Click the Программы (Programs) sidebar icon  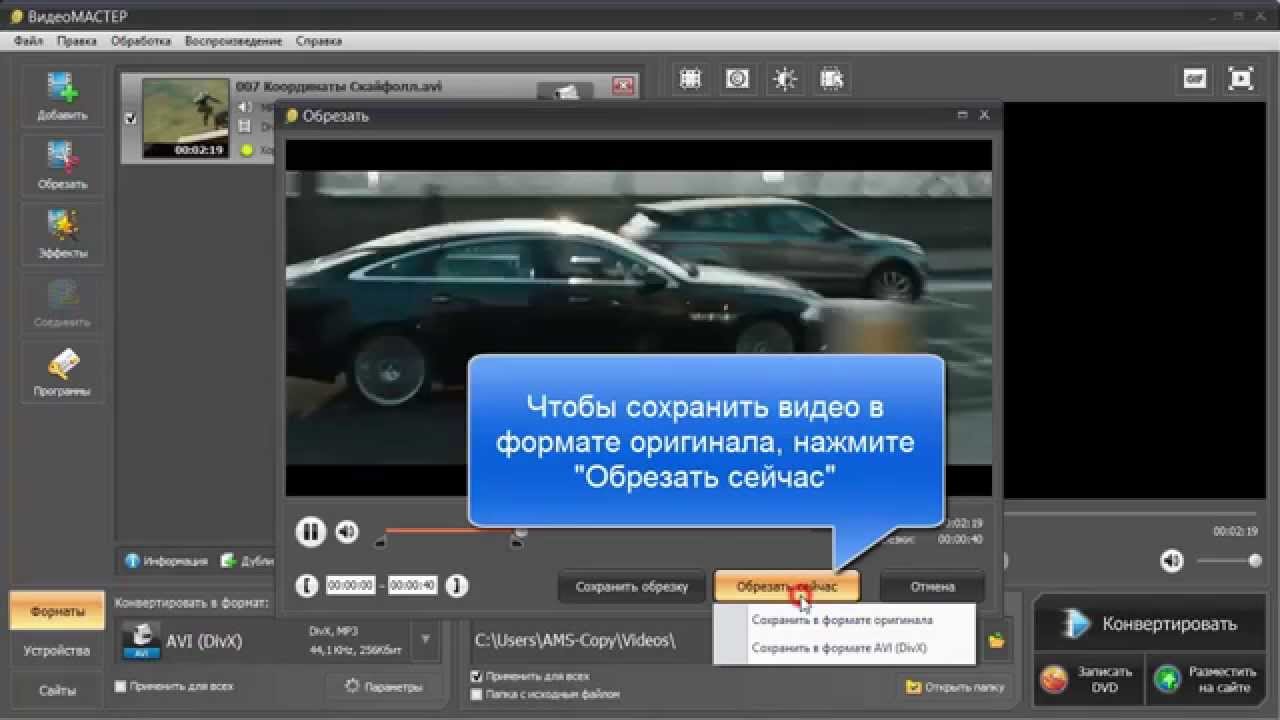[x=63, y=372]
